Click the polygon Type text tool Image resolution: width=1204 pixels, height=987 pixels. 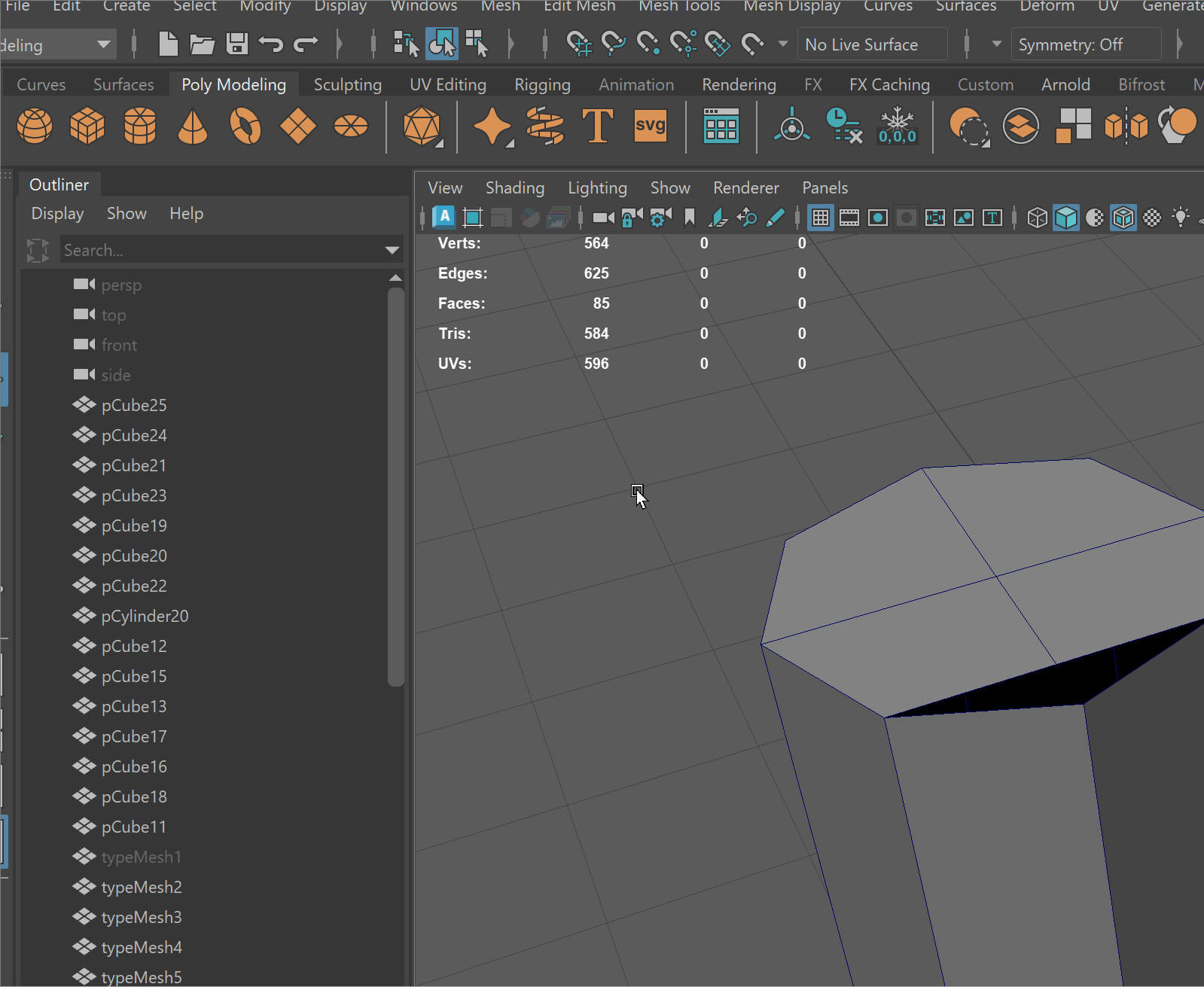click(x=597, y=126)
